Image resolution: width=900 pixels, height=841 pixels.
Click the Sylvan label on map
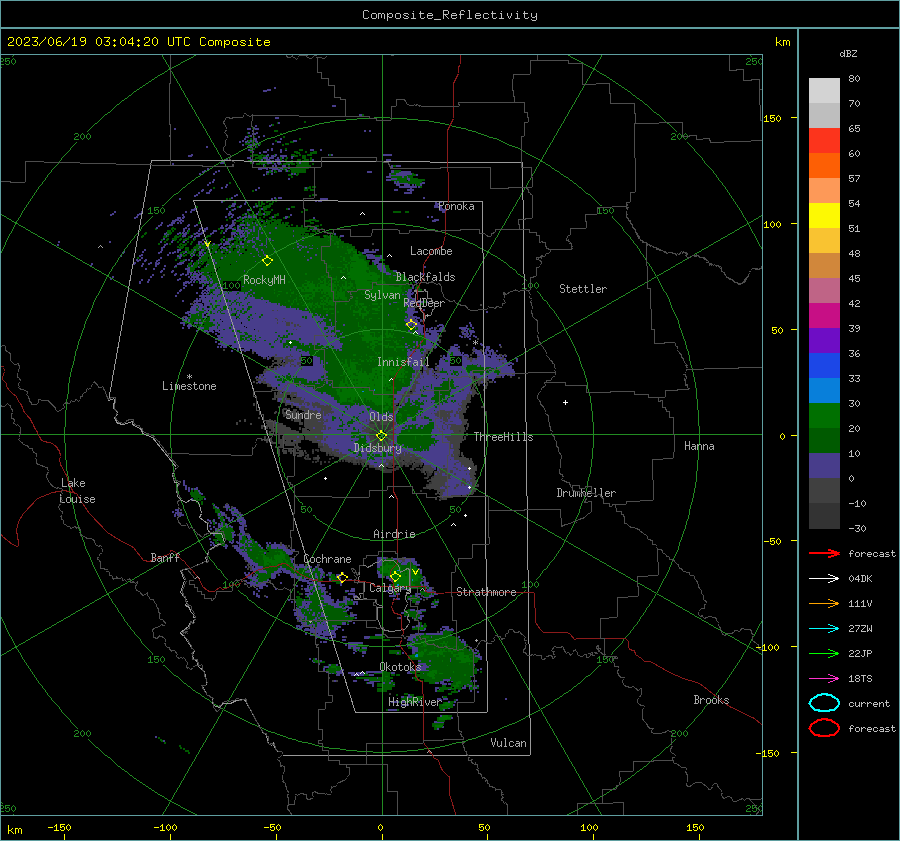pos(382,295)
